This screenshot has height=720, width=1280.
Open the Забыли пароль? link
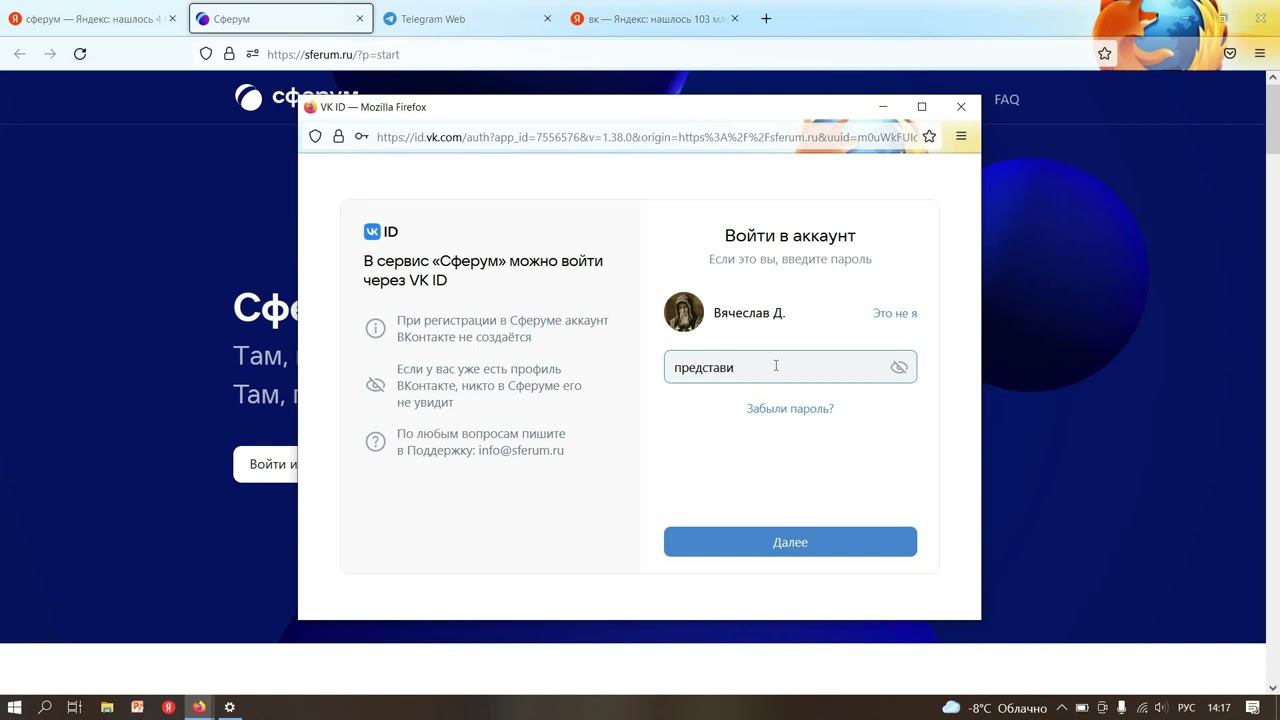(790, 408)
